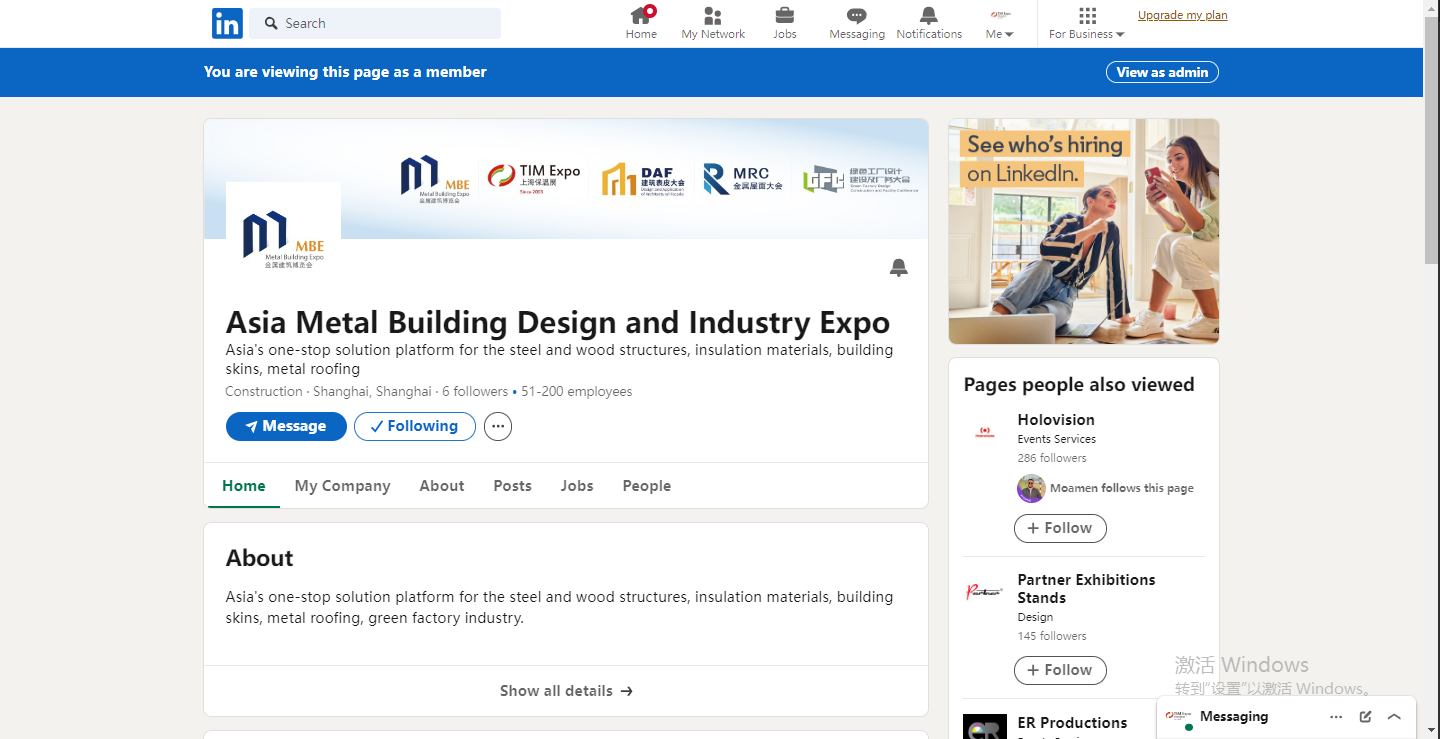The image size is (1440, 739).
Task: Switch to the About tab
Action: coord(442,486)
